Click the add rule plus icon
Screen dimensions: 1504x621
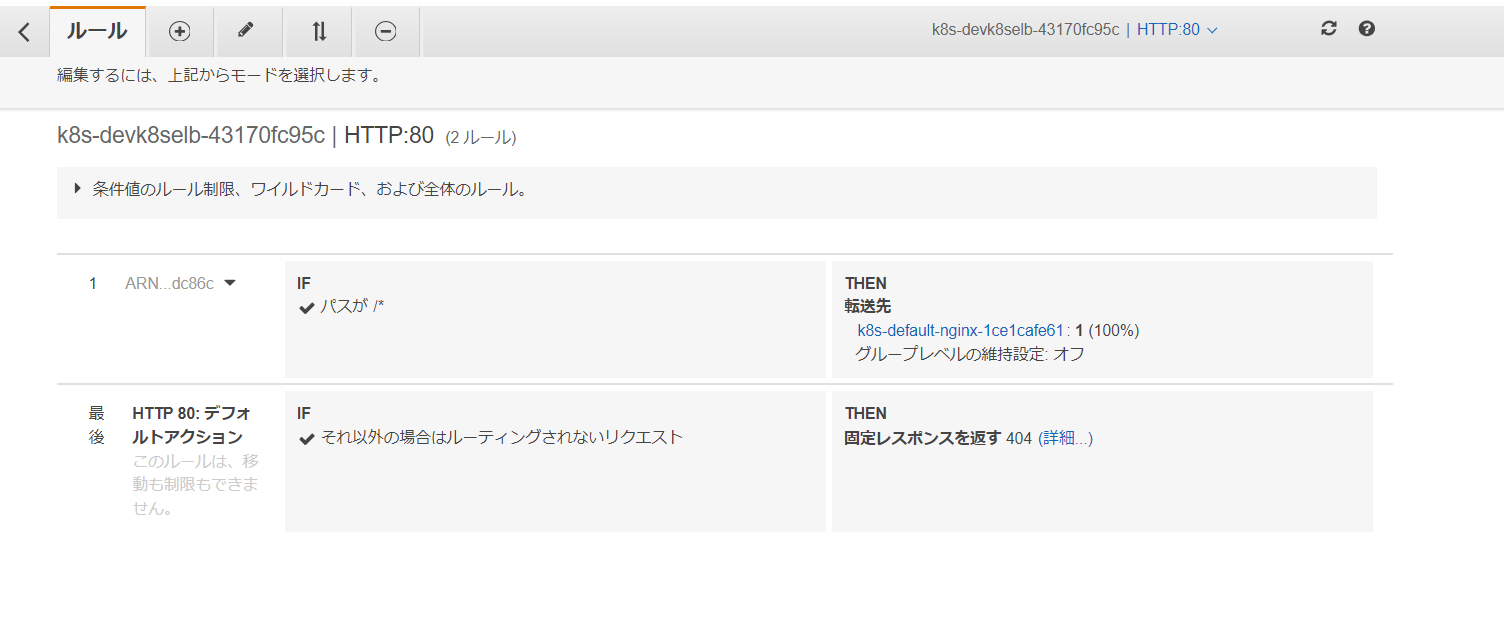(180, 31)
